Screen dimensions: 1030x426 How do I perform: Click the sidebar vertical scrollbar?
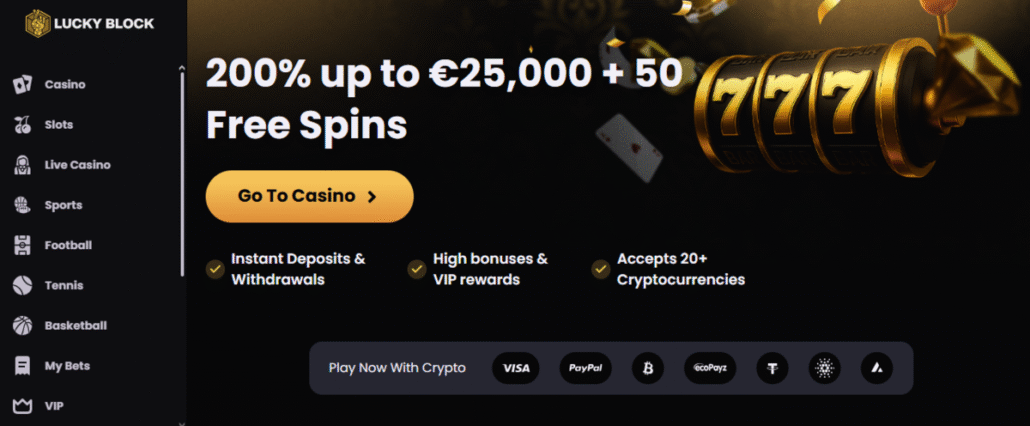click(182, 170)
